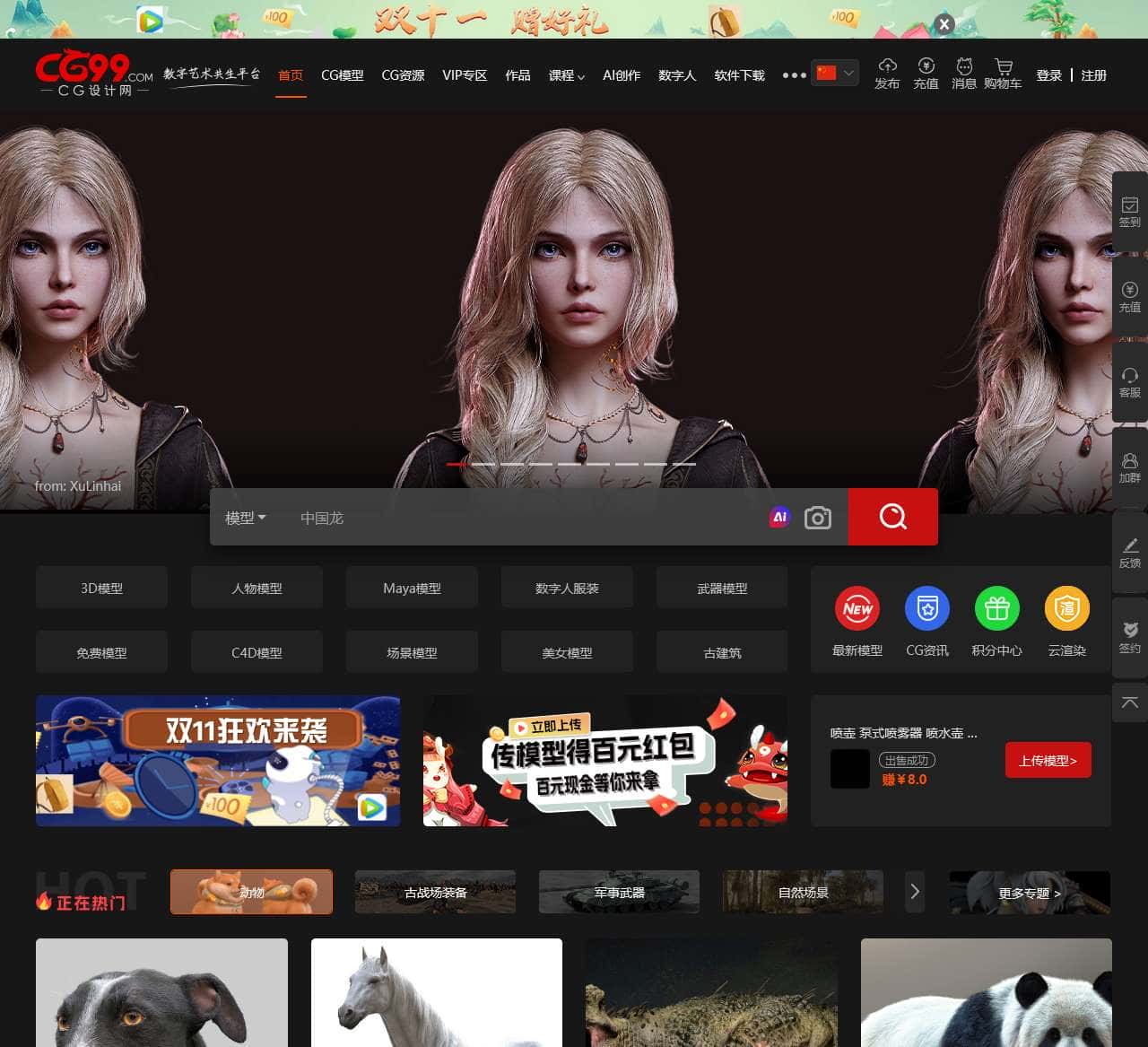Open the 消息 messages icon
Viewport: 1148px width, 1047px height.
[964, 74]
